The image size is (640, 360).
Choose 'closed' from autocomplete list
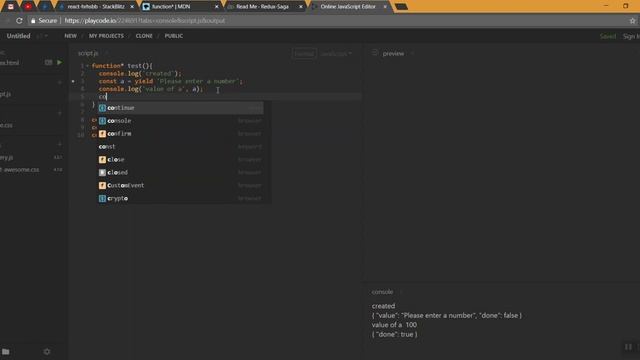click(x=180, y=172)
